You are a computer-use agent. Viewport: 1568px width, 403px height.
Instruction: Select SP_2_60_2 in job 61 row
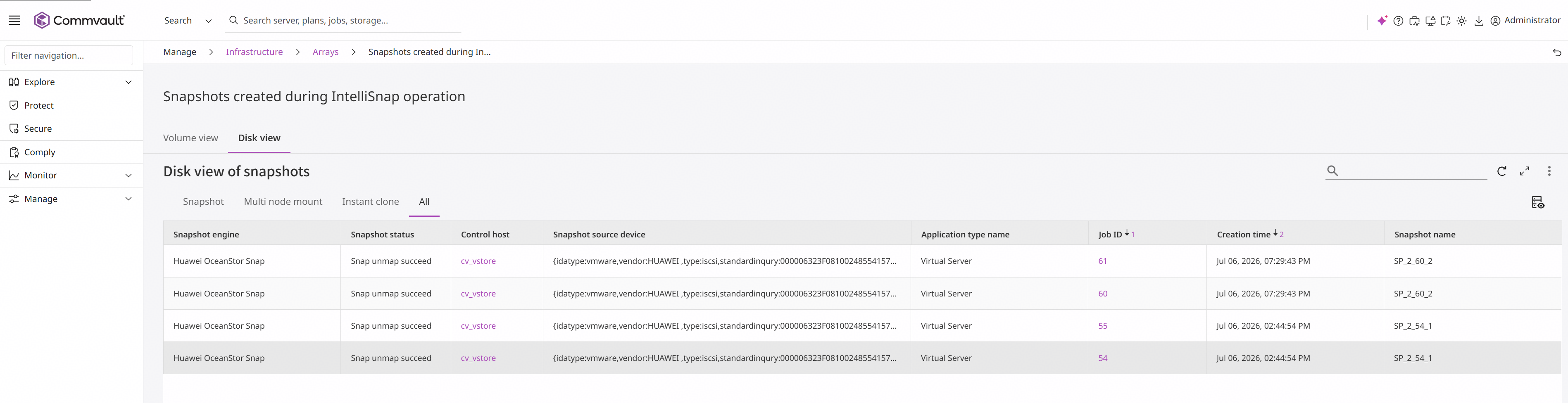pyautogui.click(x=1413, y=261)
